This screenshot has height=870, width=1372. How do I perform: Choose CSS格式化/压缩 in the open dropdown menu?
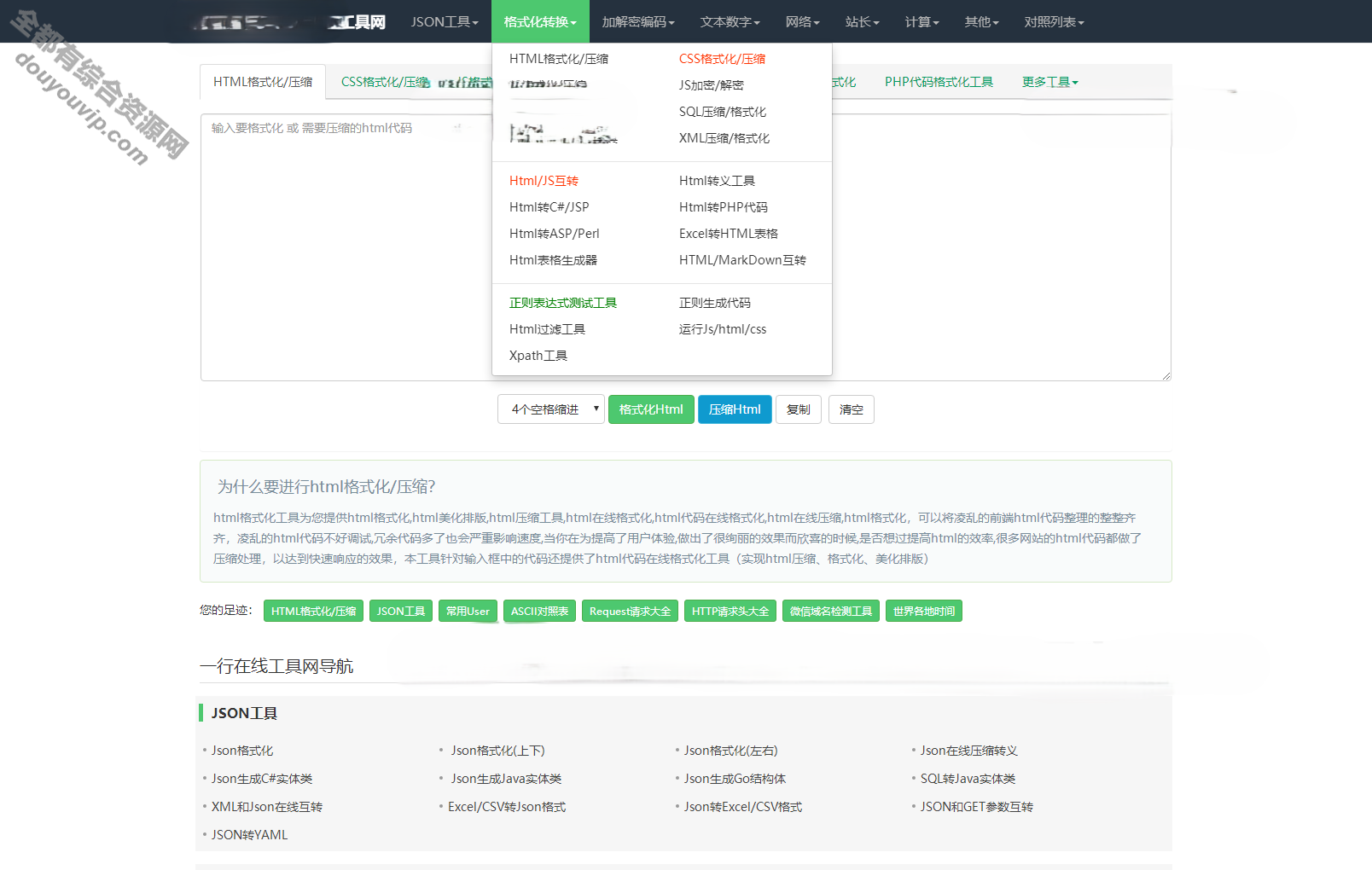(x=722, y=59)
